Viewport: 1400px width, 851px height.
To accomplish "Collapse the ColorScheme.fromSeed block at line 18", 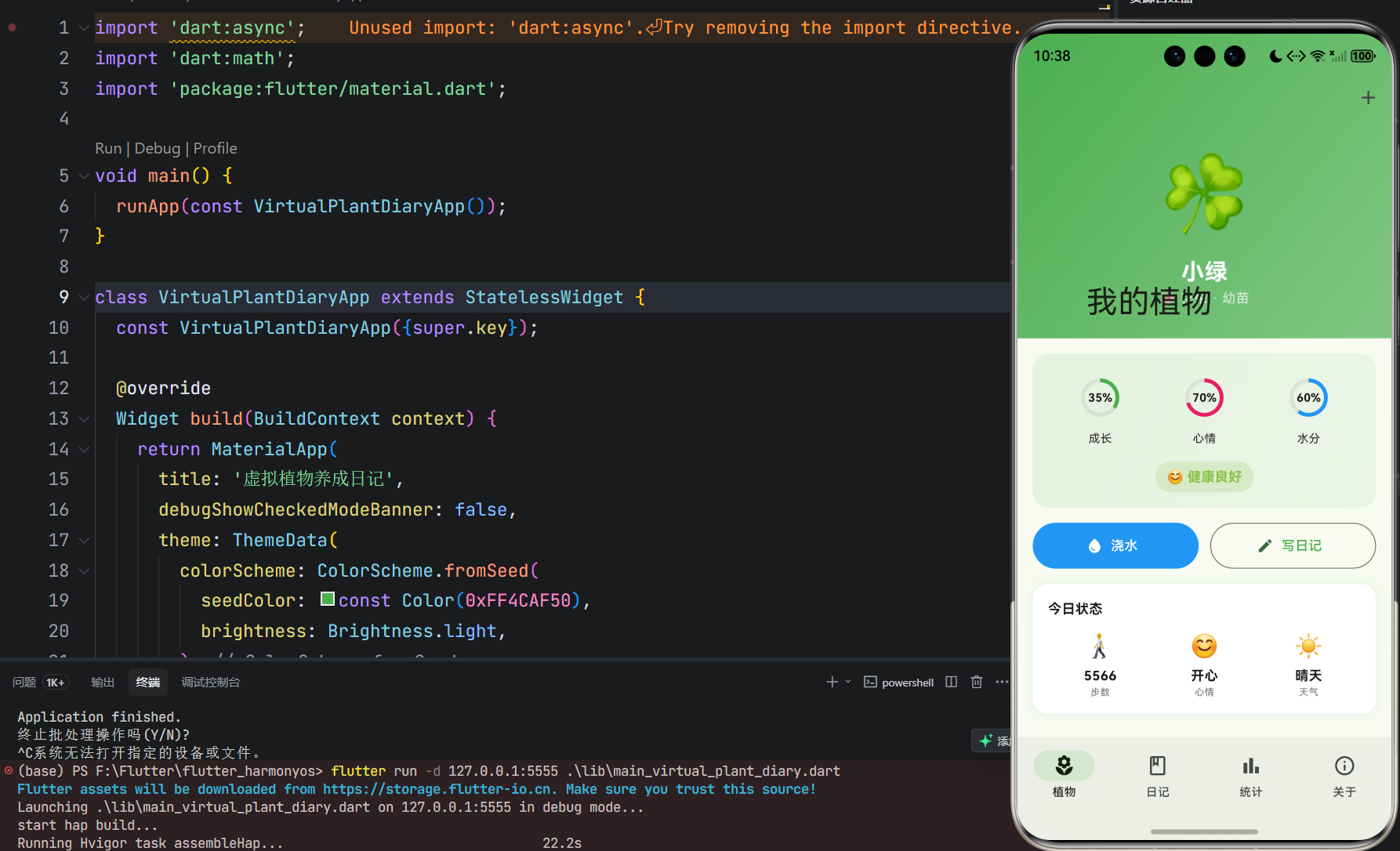I will (x=84, y=571).
